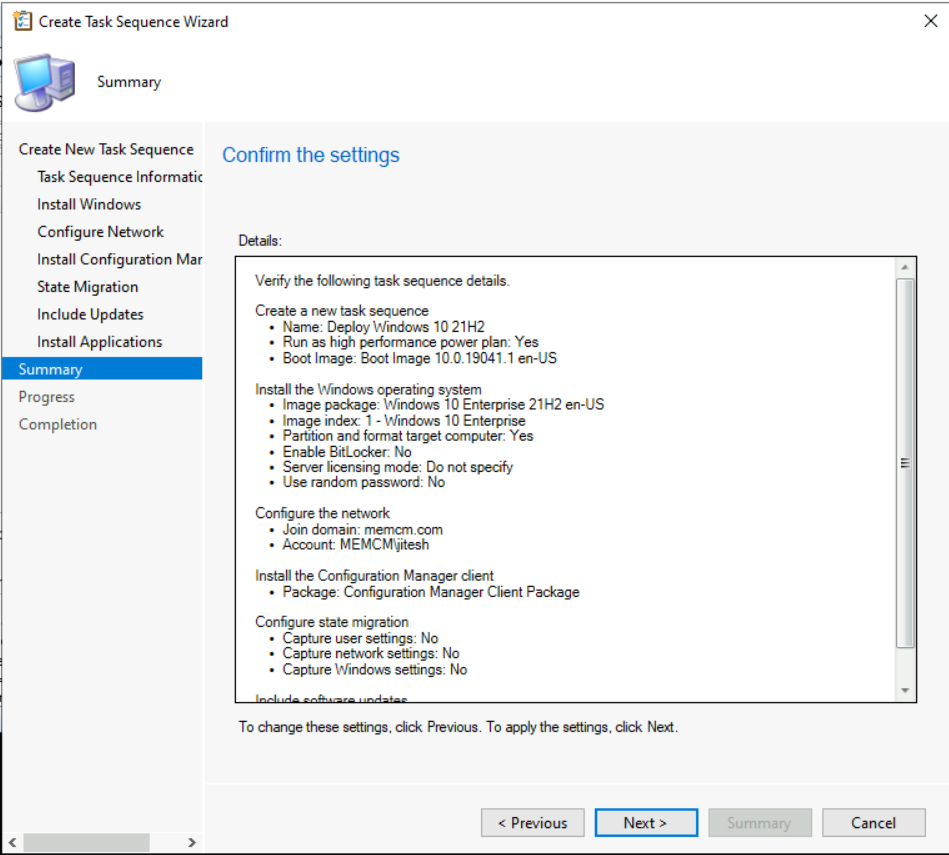Click the details vertical scrollbar thumb
949x855 pixels.
[x=905, y=464]
